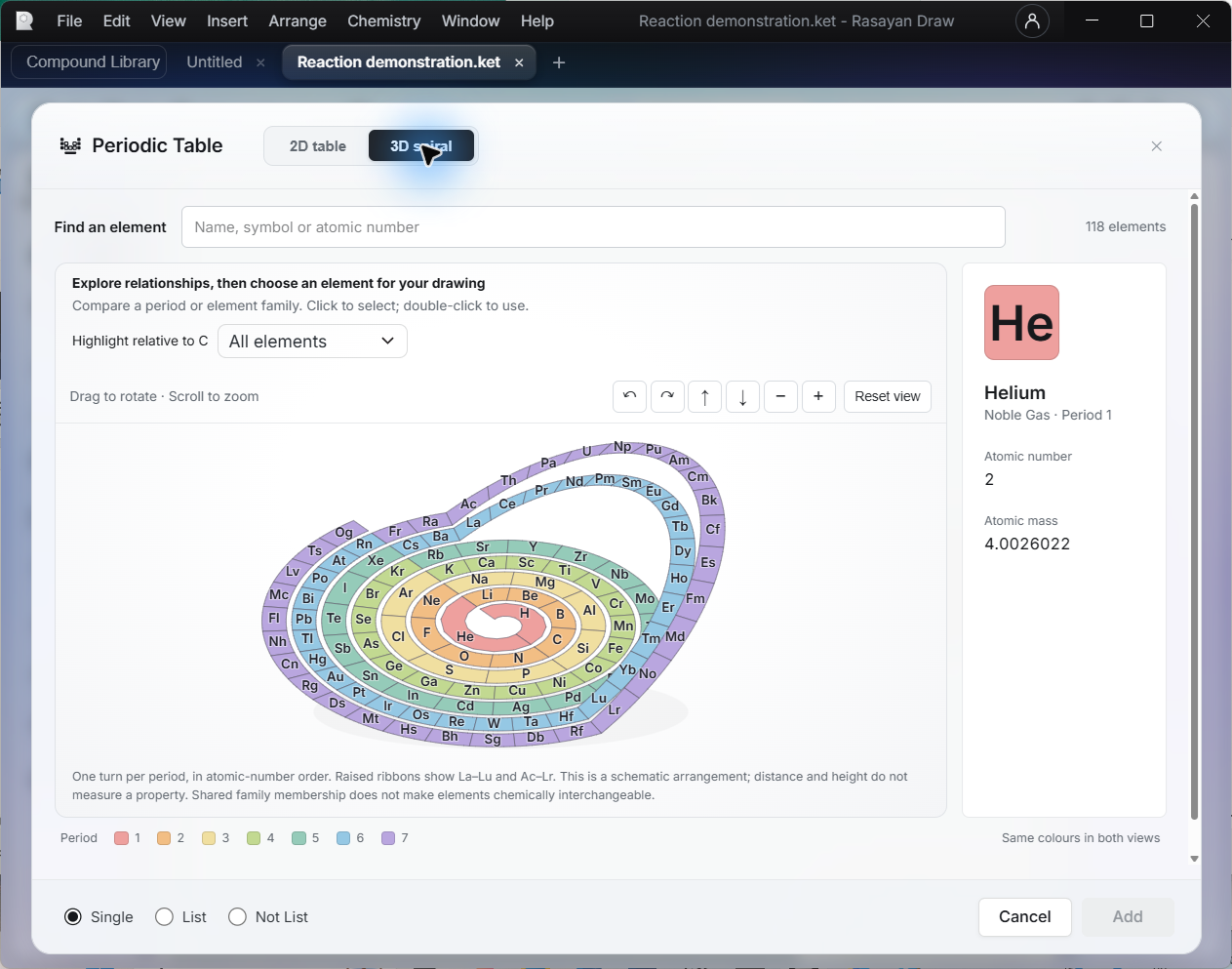Switch to the 3D spiral view

pyautogui.click(x=421, y=146)
